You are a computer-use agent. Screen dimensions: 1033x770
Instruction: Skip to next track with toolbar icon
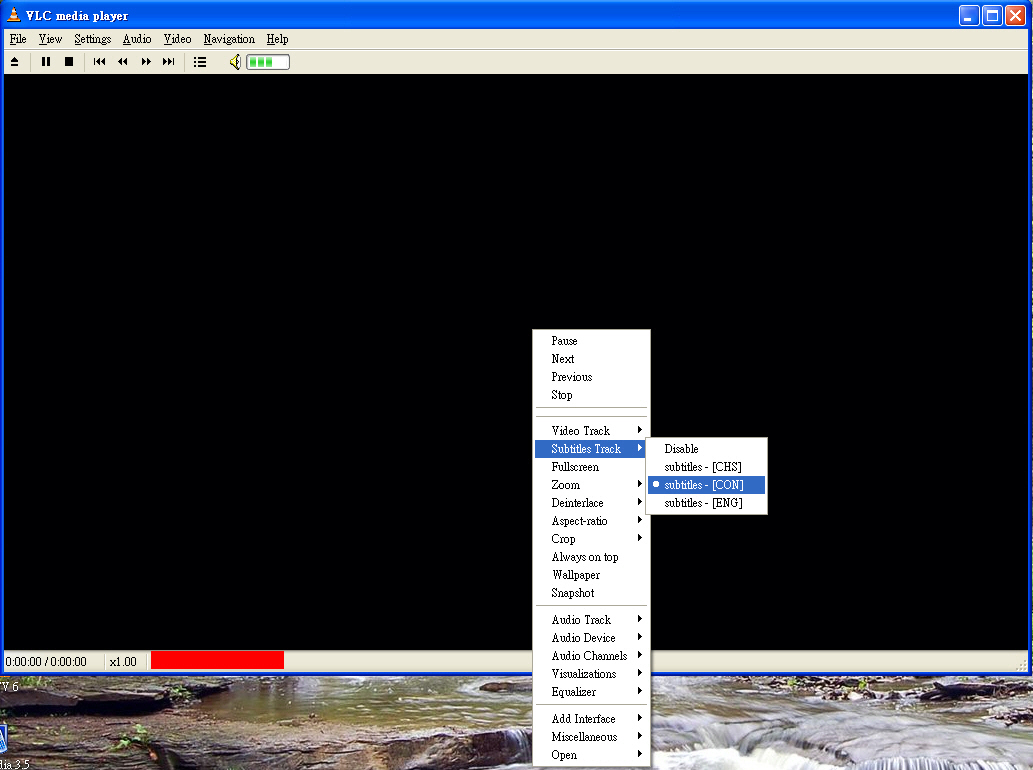169,62
